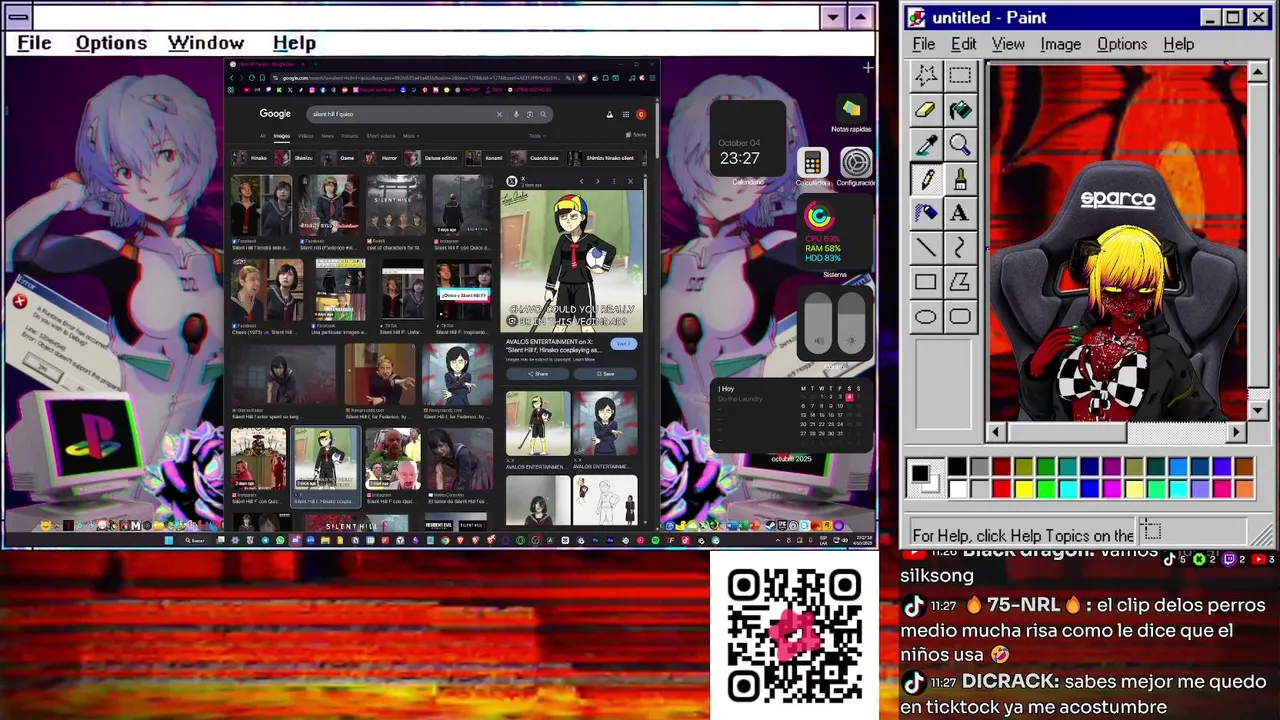Pick the yellow color swatch in Paint
This screenshot has height=720, width=1280.
click(1023, 489)
